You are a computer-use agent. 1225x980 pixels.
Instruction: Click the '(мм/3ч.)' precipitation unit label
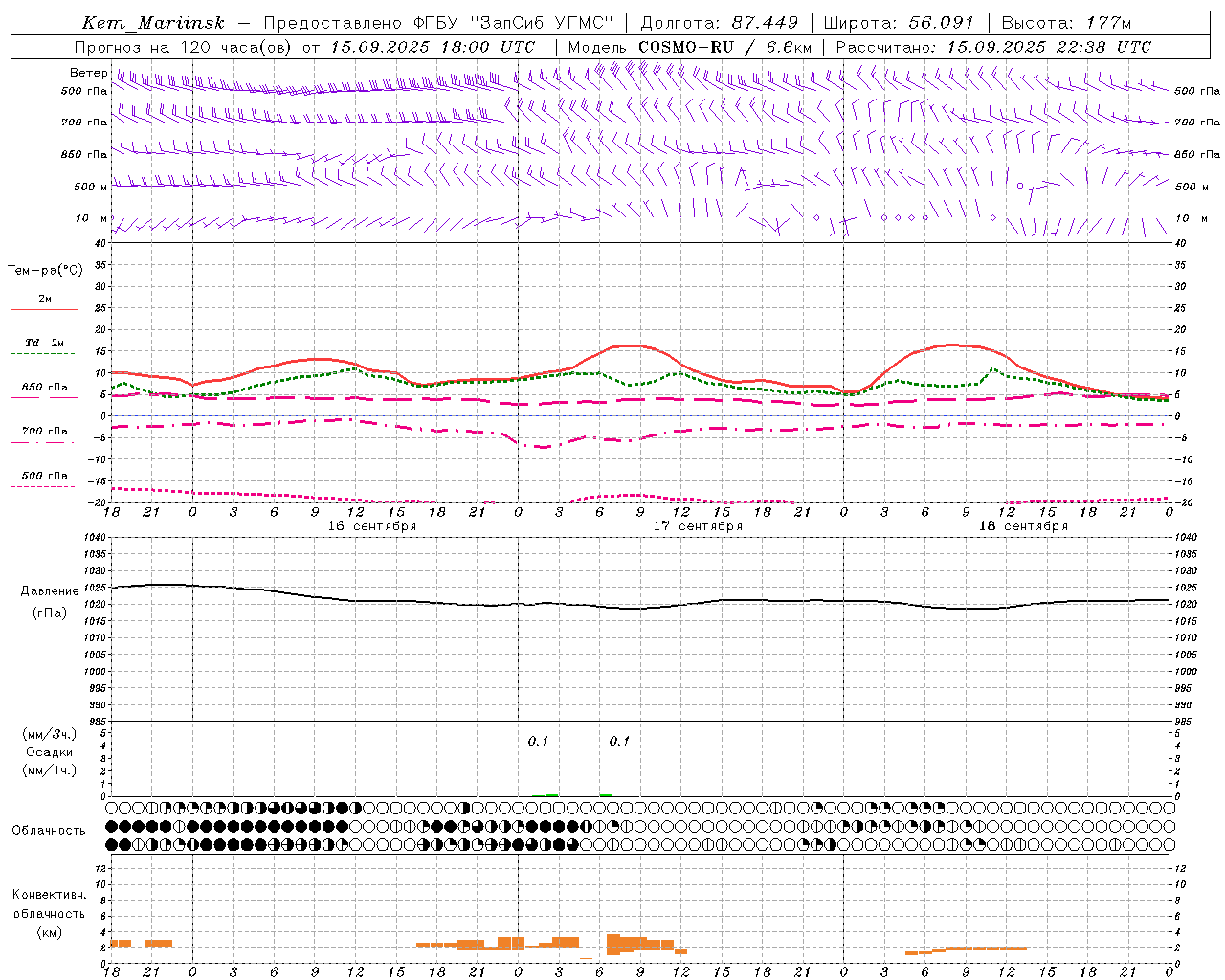50,734
